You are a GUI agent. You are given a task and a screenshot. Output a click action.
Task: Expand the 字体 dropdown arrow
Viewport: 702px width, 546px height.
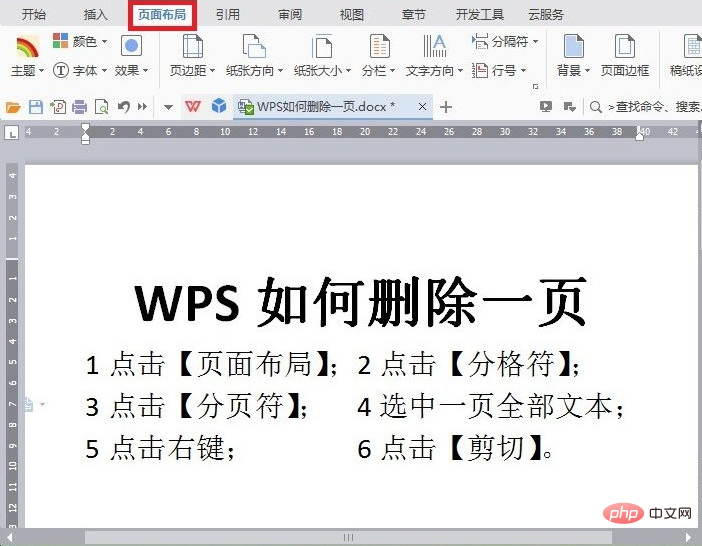(x=104, y=71)
